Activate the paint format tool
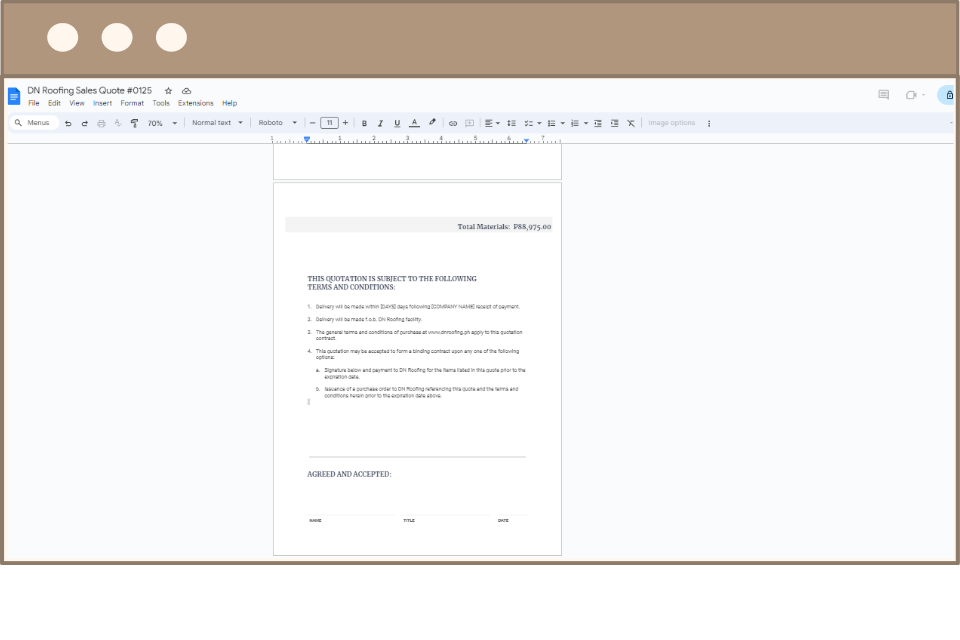Screen dimensions: 960x640 134,123
